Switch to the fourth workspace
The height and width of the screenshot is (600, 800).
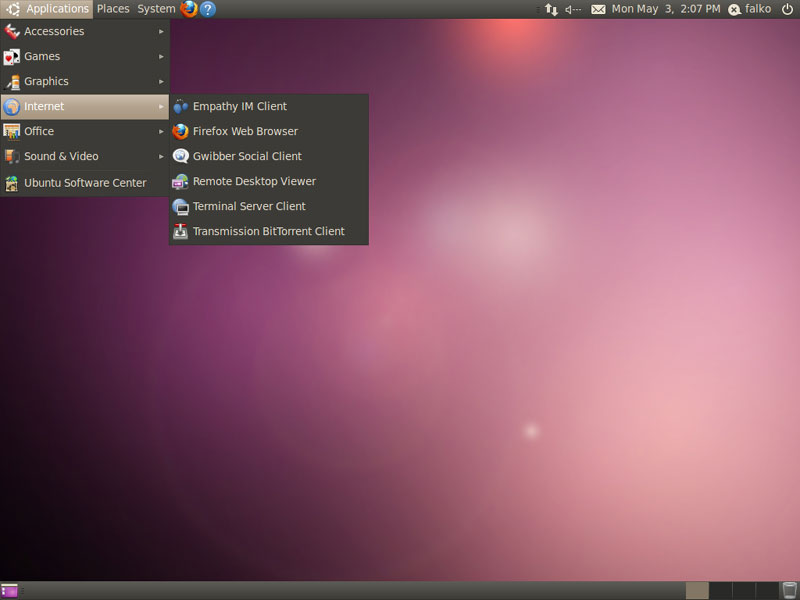tap(767, 591)
